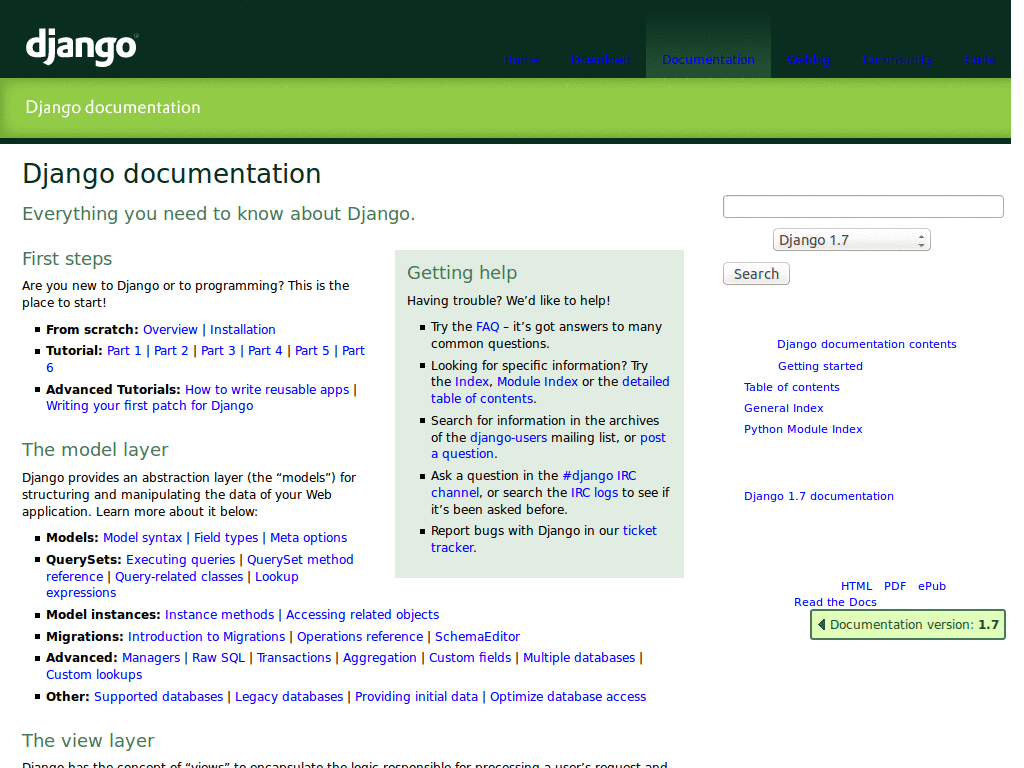The width and height of the screenshot is (1024, 768).
Task: Select the Documentation nav tab
Action: pos(708,60)
